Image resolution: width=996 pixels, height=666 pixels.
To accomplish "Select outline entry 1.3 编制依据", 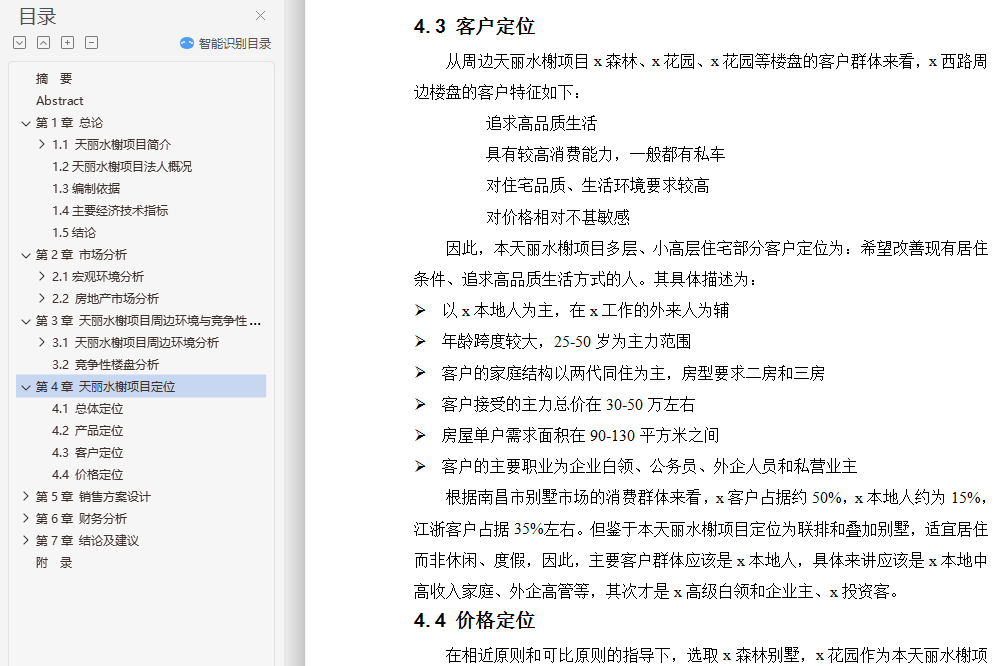I will click(86, 189).
